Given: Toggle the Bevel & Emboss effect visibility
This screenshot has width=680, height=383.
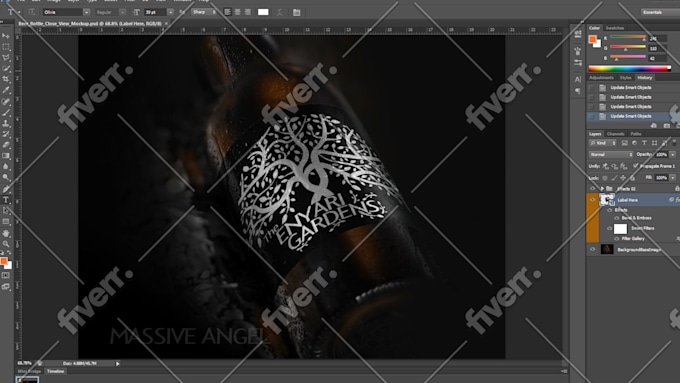Looking at the screenshot, I should [617, 218].
